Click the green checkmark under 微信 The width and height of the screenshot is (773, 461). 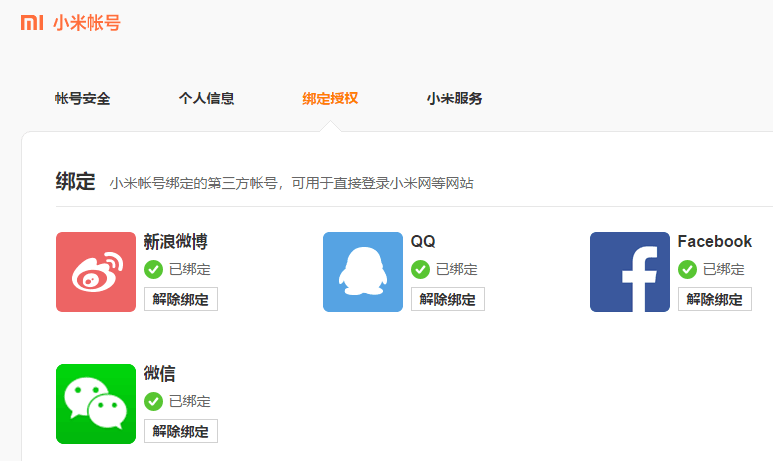(153, 401)
